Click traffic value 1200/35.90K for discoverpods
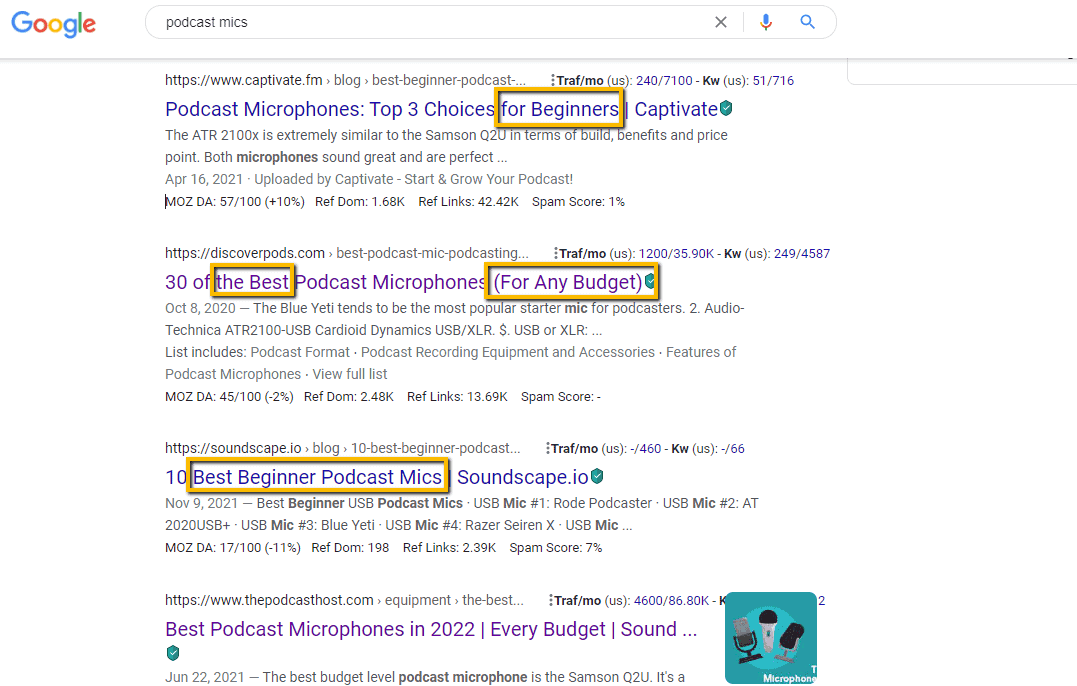Viewport: 1077px width, 686px height. (677, 253)
